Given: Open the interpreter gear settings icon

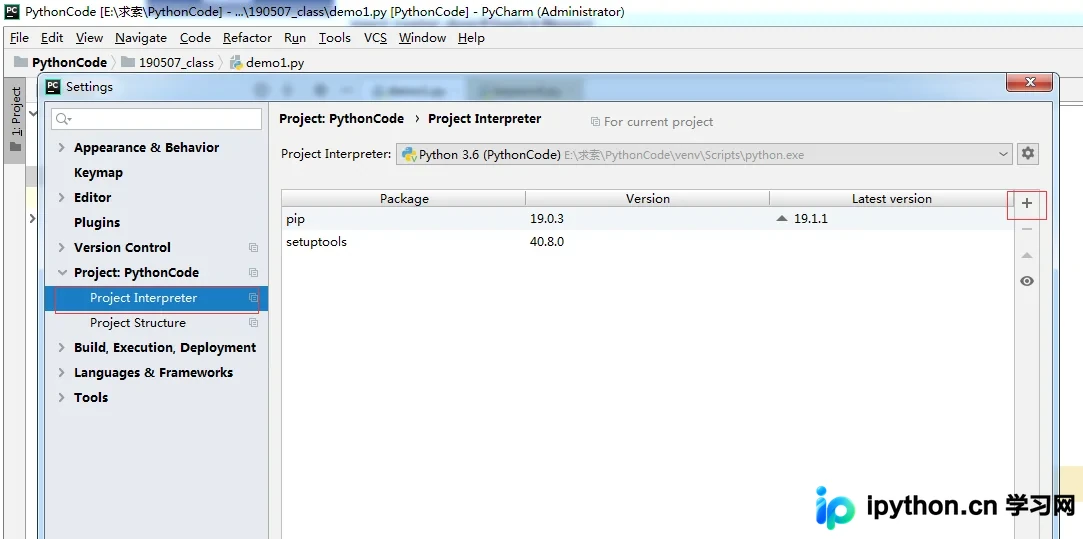Looking at the screenshot, I should (x=1028, y=153).
